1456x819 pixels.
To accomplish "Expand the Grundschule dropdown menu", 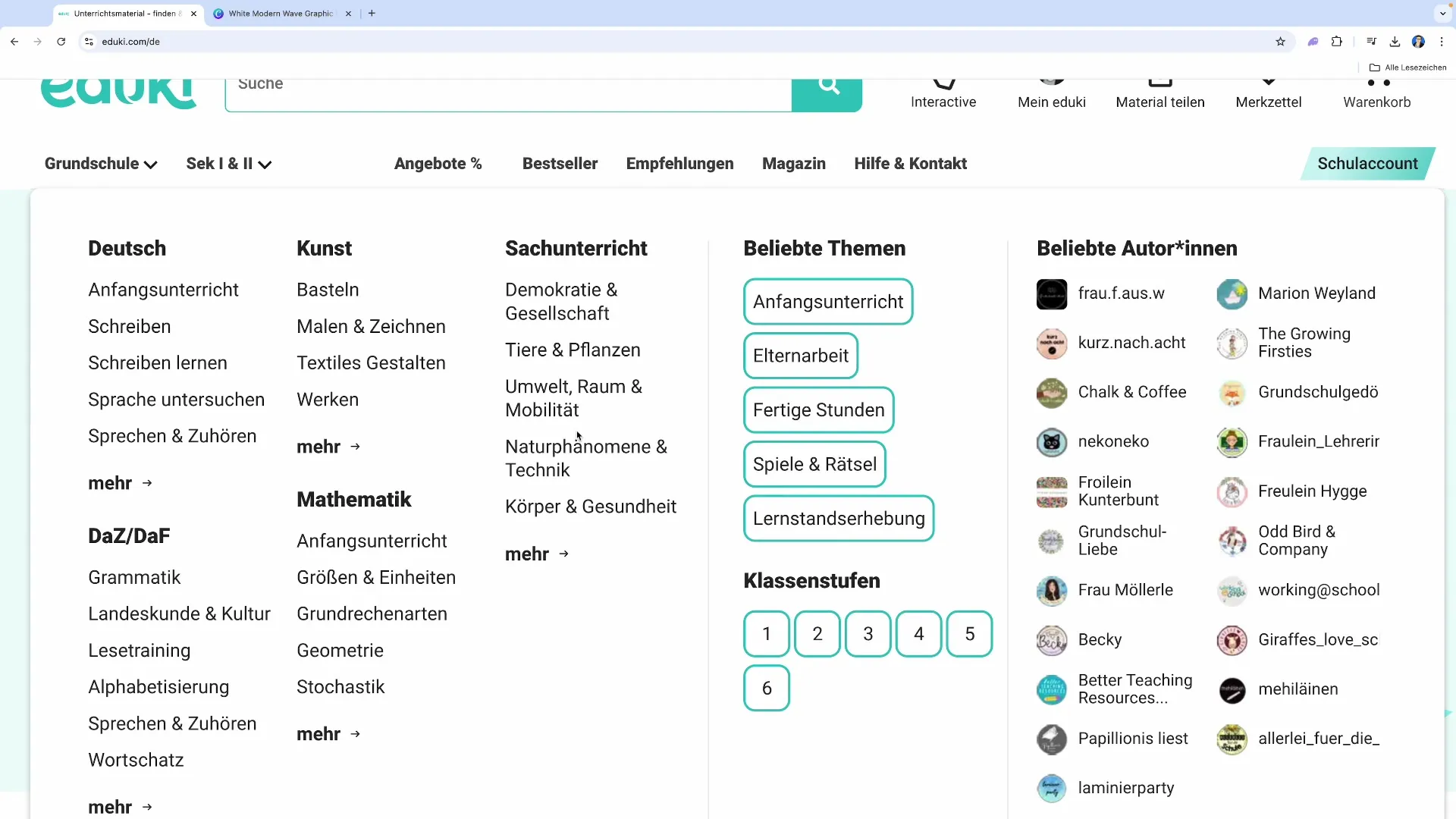I will tap(100, 164).
